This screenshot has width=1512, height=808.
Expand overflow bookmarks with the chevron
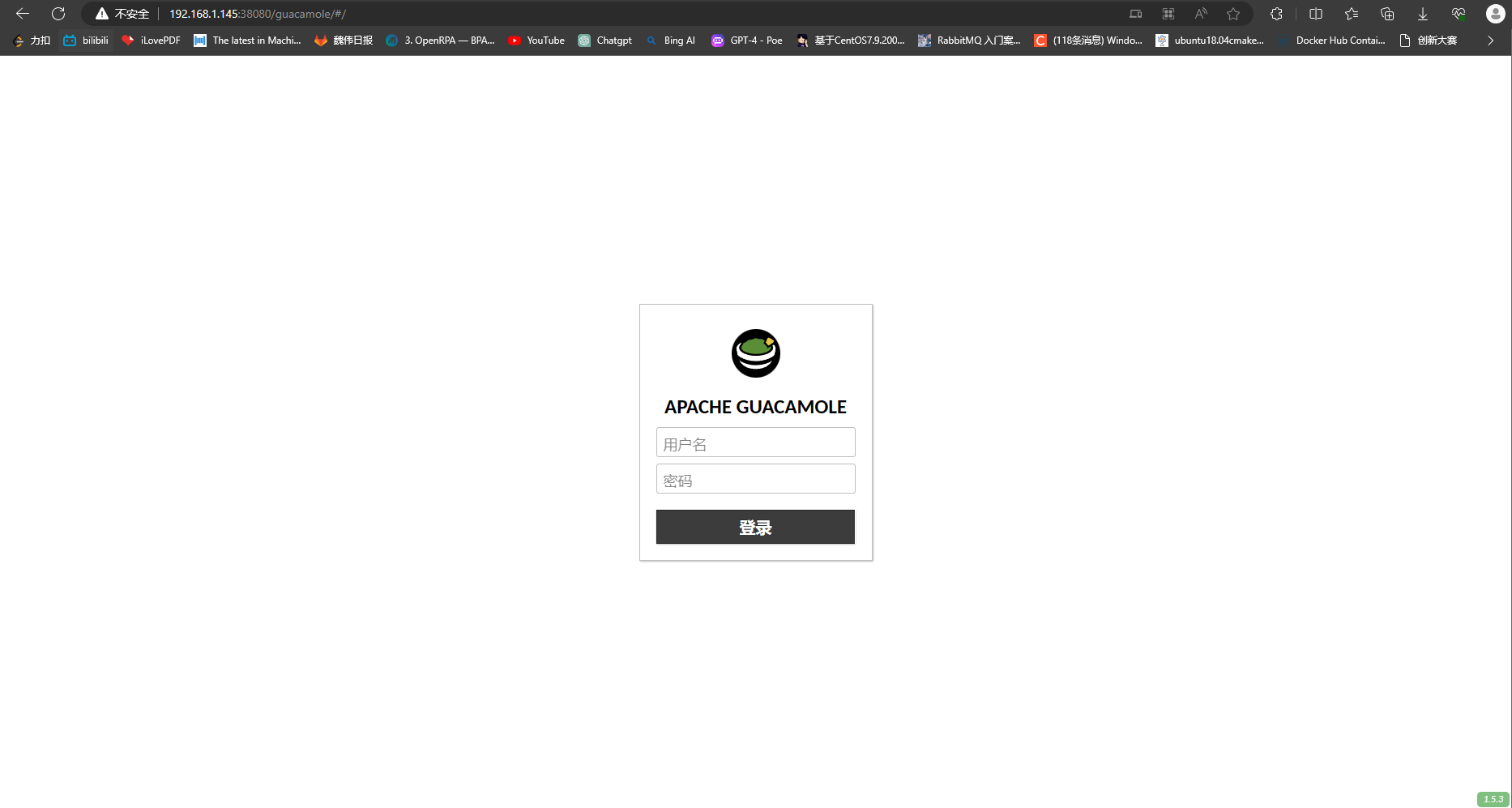(x=1490, y=40)
